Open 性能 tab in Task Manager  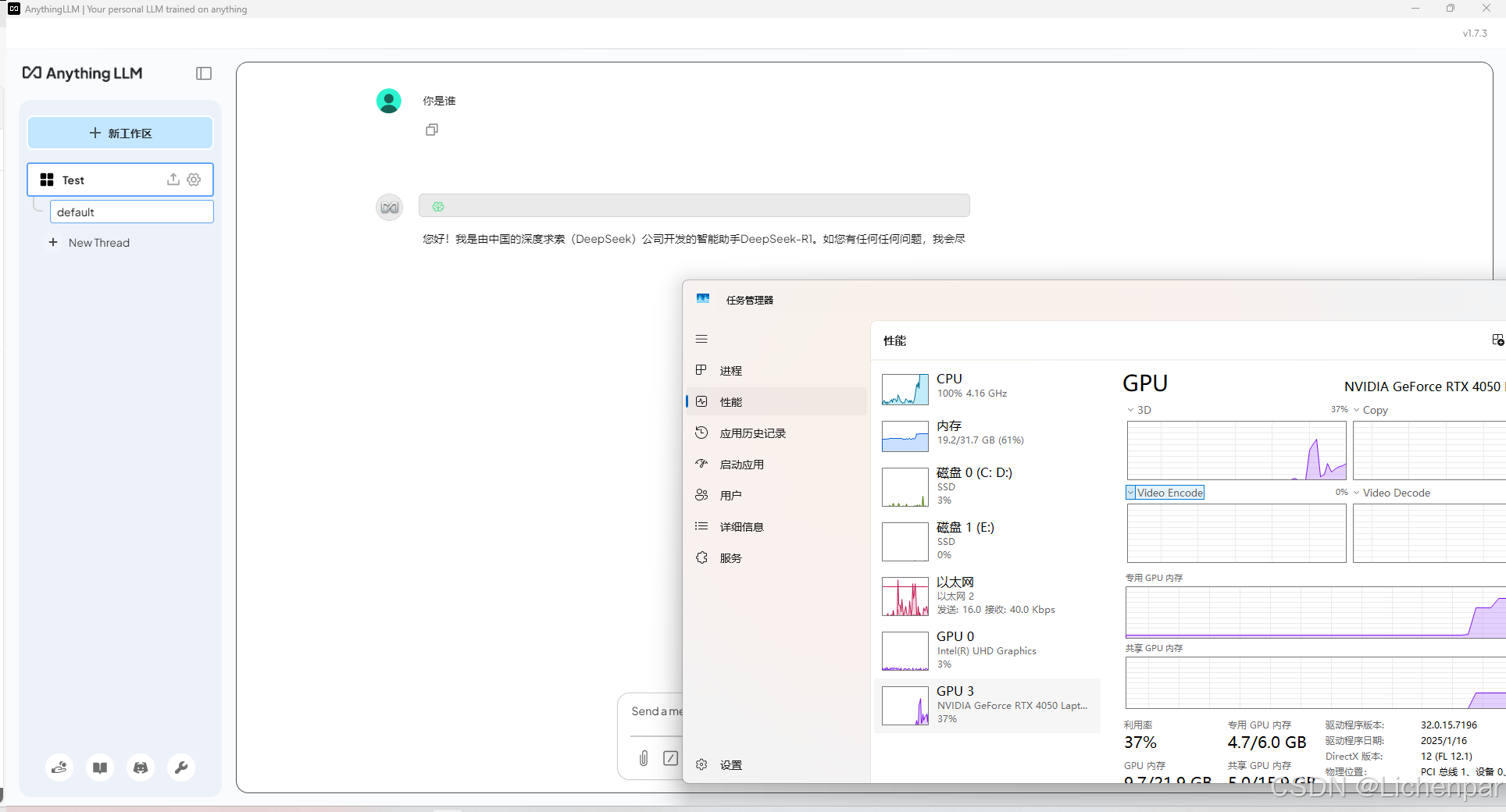pos(776,401)
